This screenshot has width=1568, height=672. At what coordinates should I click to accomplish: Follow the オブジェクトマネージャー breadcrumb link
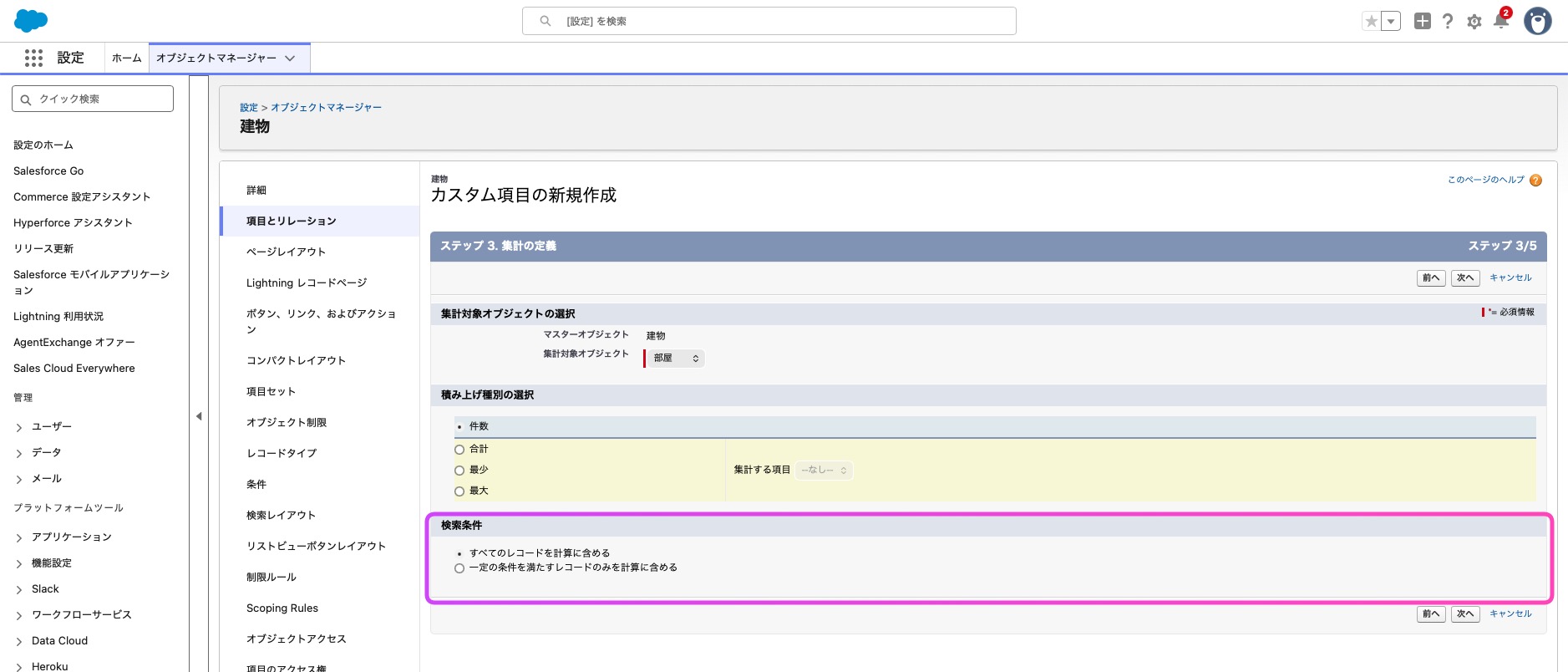326,108
